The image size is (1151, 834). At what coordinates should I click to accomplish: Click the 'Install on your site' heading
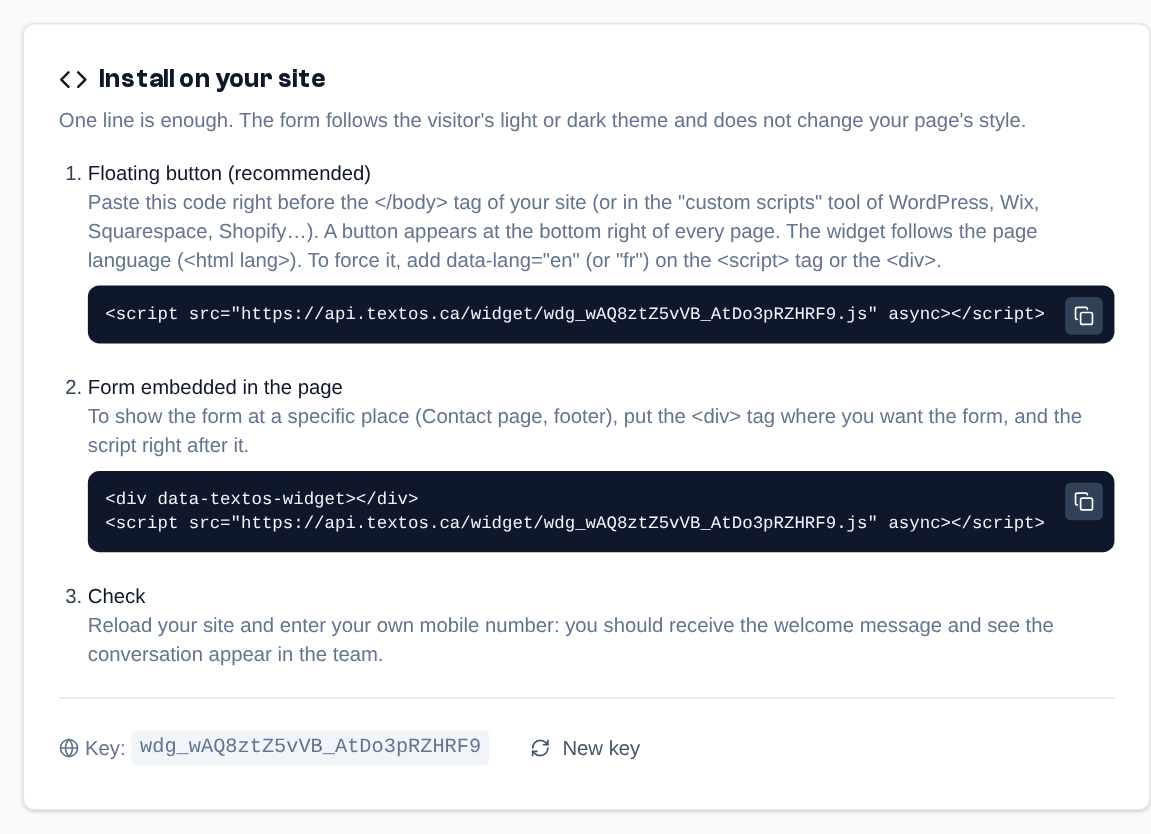212,79
